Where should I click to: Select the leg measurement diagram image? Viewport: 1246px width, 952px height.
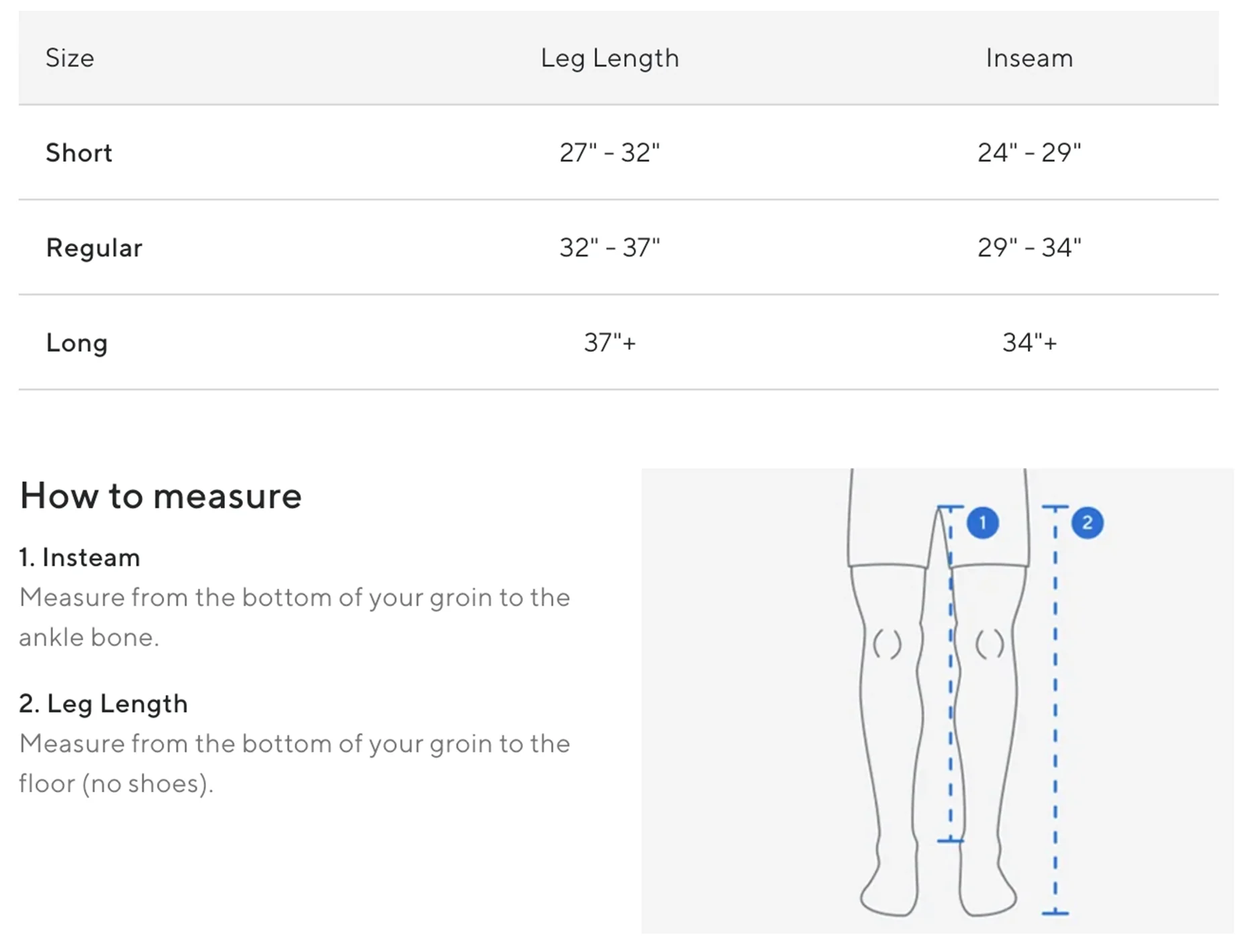click(937, 700)
